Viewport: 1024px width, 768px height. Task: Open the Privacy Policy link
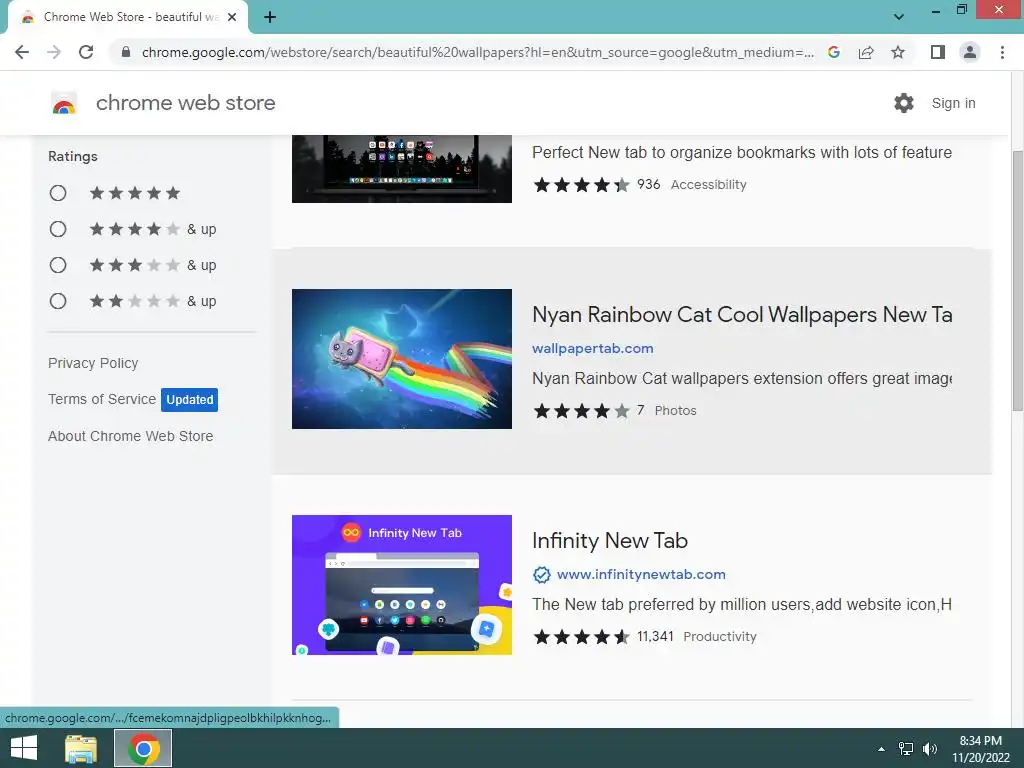(93, 363)
